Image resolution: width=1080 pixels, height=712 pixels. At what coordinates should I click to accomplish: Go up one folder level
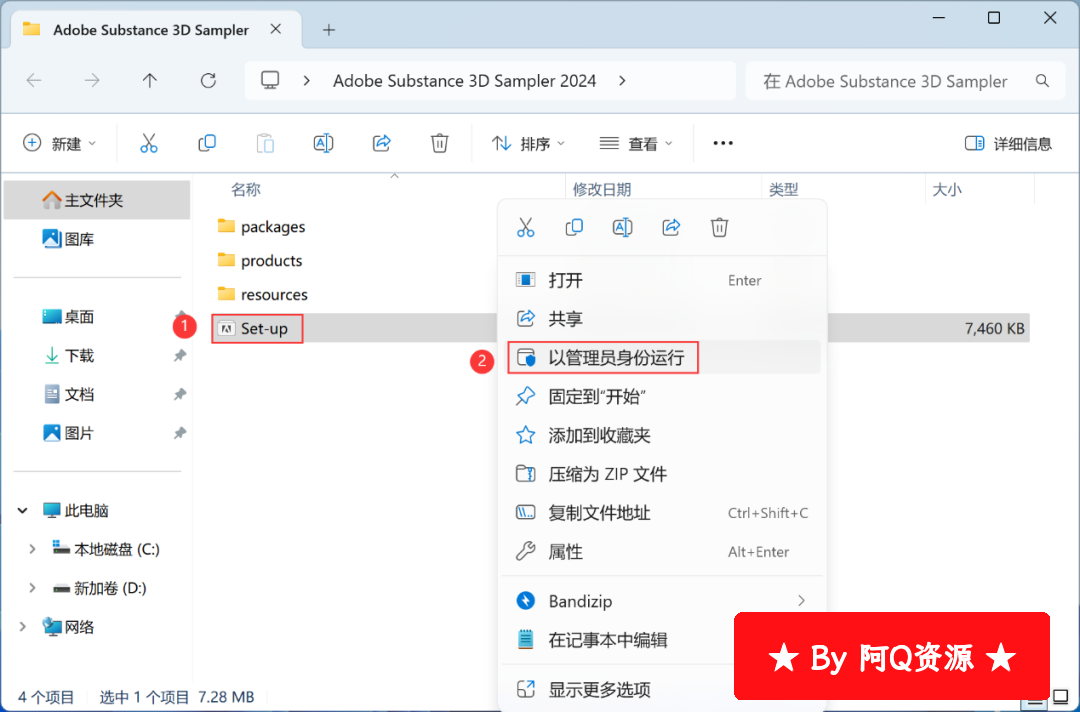[149, 81]
